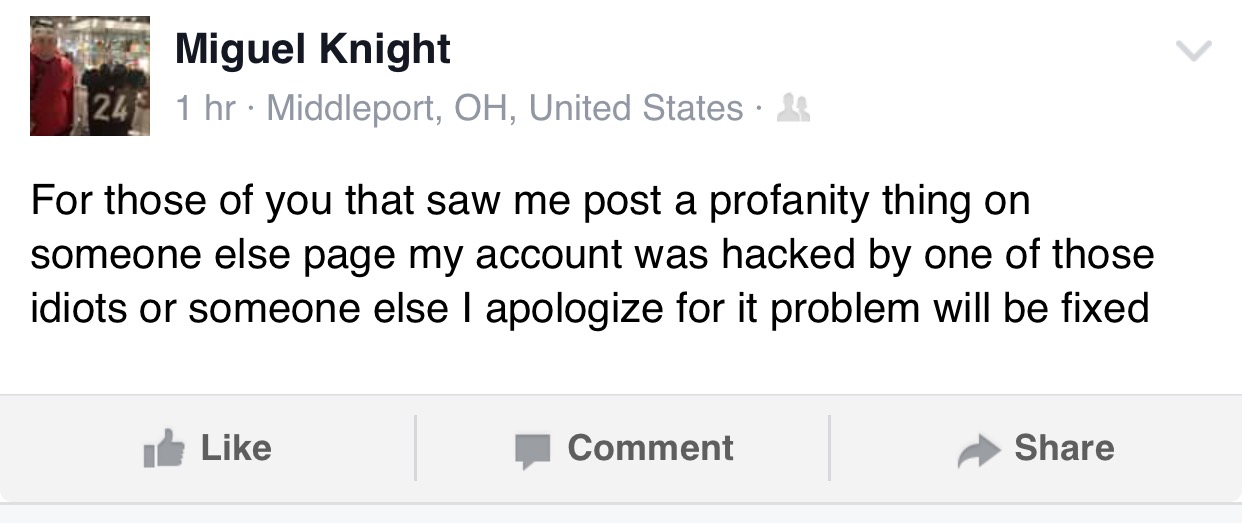The image size is (1242, 523).
Task: Click the Share arrow icon
Action: pyautogui.click(x=978, y=450)
